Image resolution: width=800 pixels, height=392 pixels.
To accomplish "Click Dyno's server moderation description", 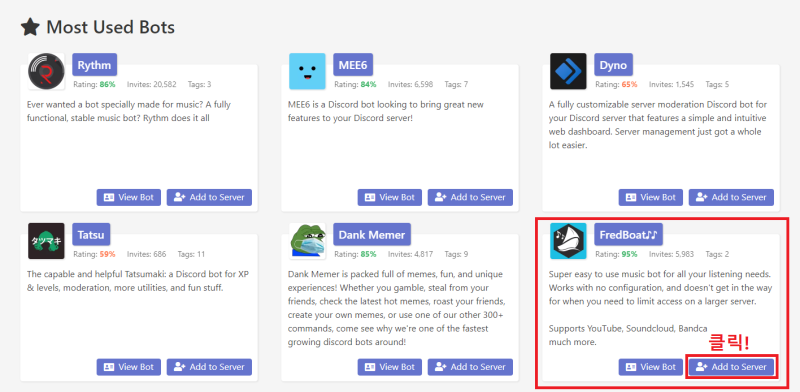I will pos(658,125).
